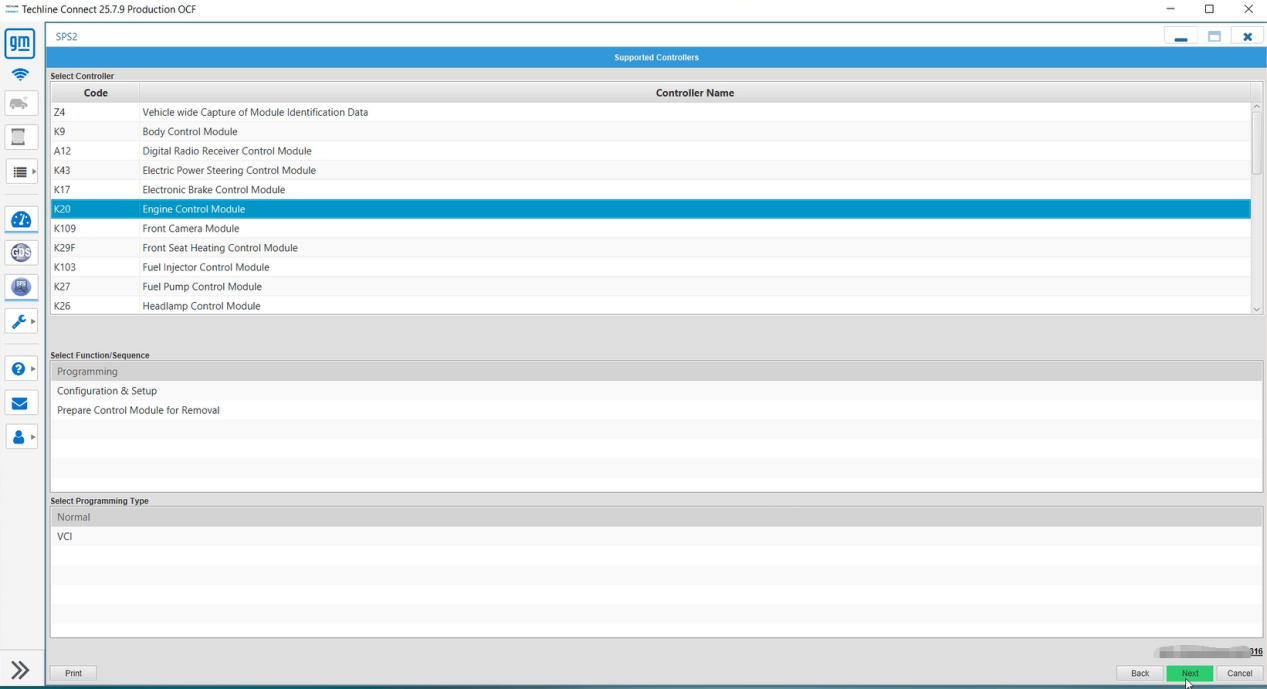The image size is (1267, 689).
Task: Select Prepare Control Module for Removal
Action: 138,410
